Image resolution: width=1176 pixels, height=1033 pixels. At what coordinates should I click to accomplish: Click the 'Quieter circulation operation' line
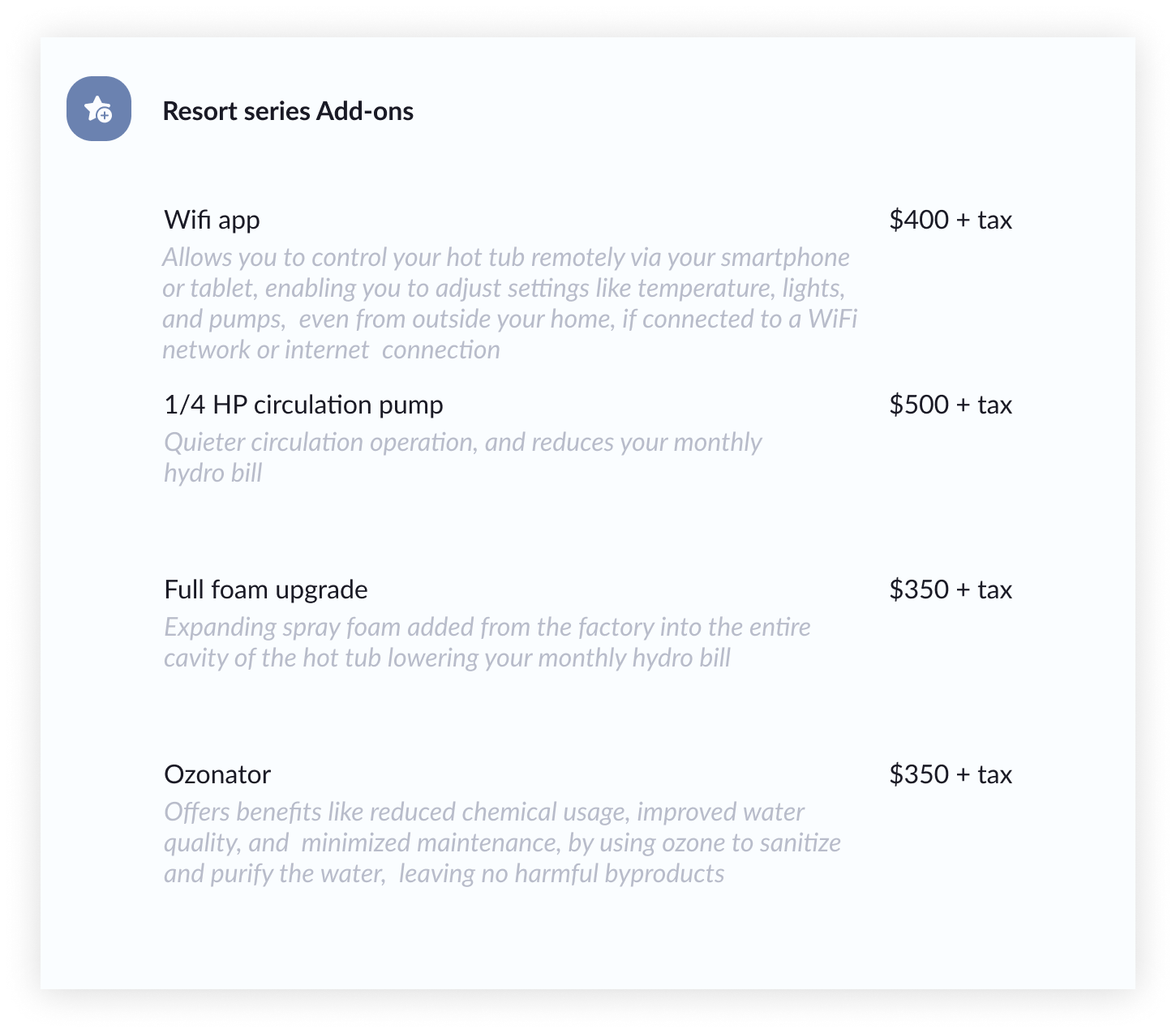(x=462, y=443)
